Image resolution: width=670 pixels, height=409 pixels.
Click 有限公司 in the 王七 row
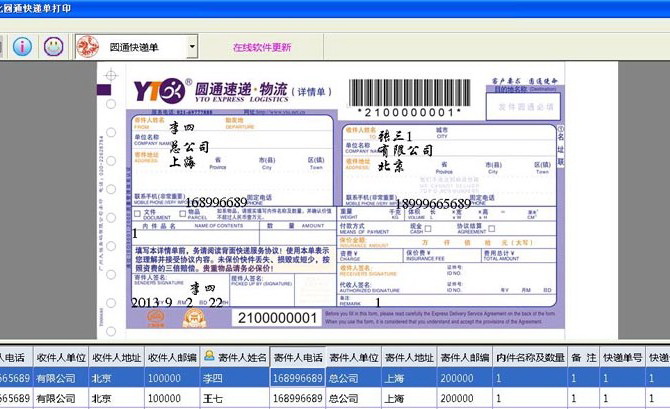pyautogui.click(x=61, y=398)
